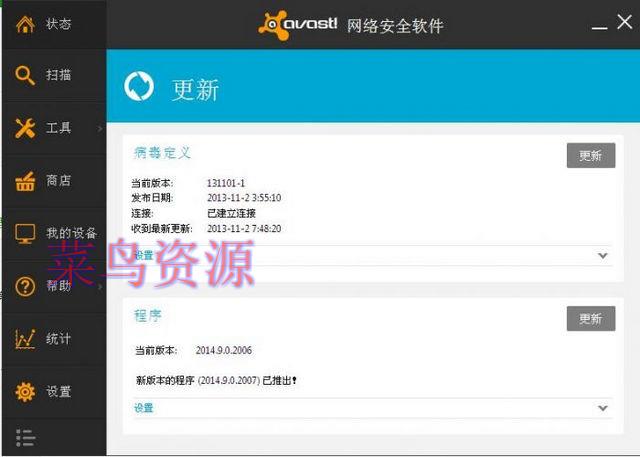The height and width of the screenshot is (457, 640).
Task: Click 更新 button for program
Action: [x=591, y=319]
